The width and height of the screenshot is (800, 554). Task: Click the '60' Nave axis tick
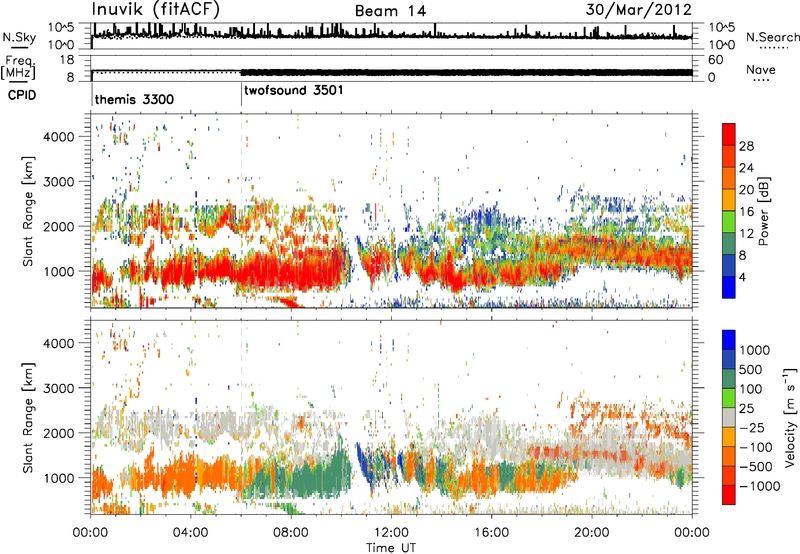716,60
